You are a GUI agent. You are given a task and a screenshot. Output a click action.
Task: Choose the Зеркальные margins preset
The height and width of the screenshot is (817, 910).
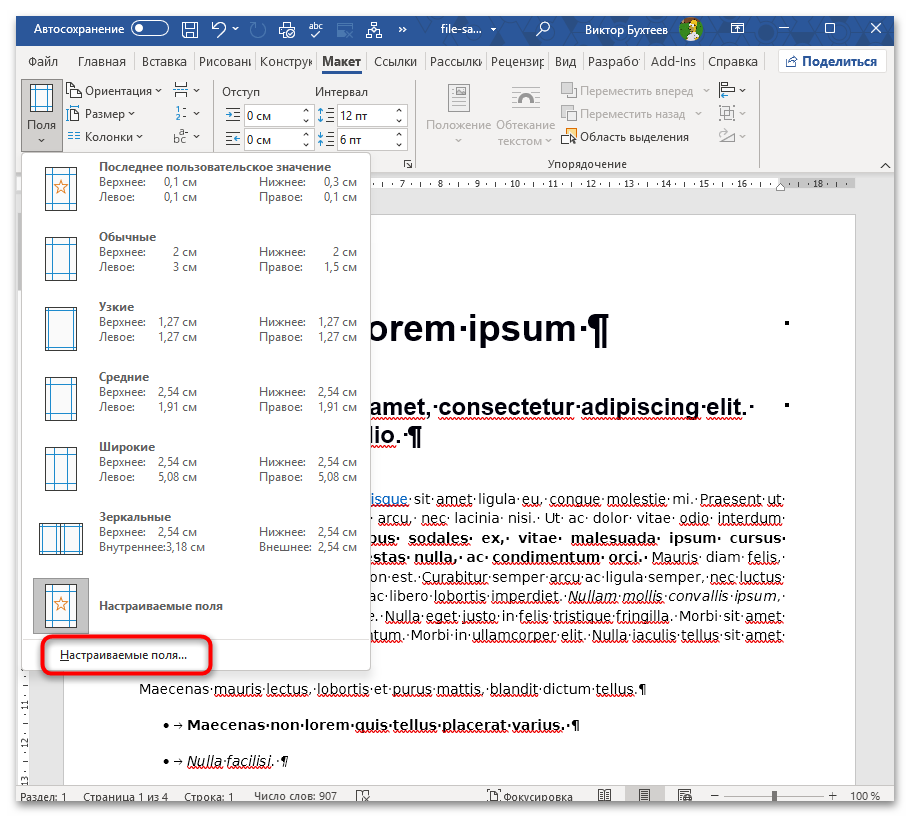tap(196, 538)
